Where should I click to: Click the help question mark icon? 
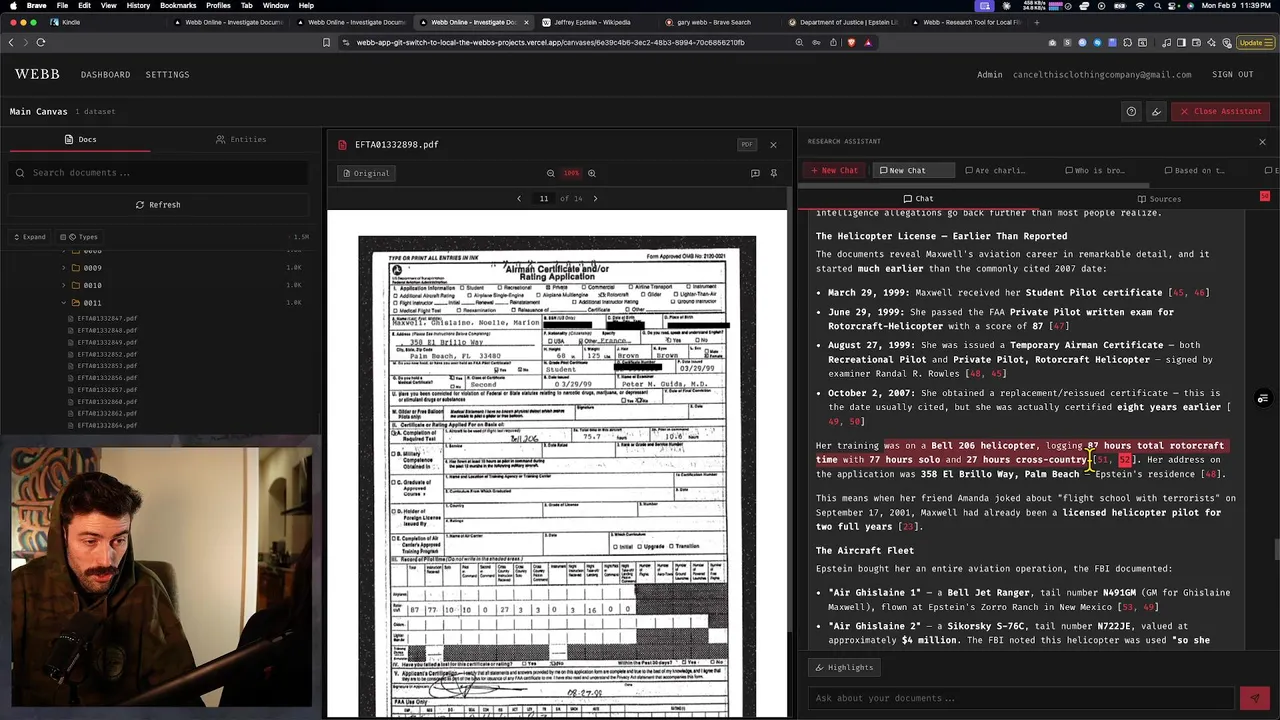click(1131, 111)
